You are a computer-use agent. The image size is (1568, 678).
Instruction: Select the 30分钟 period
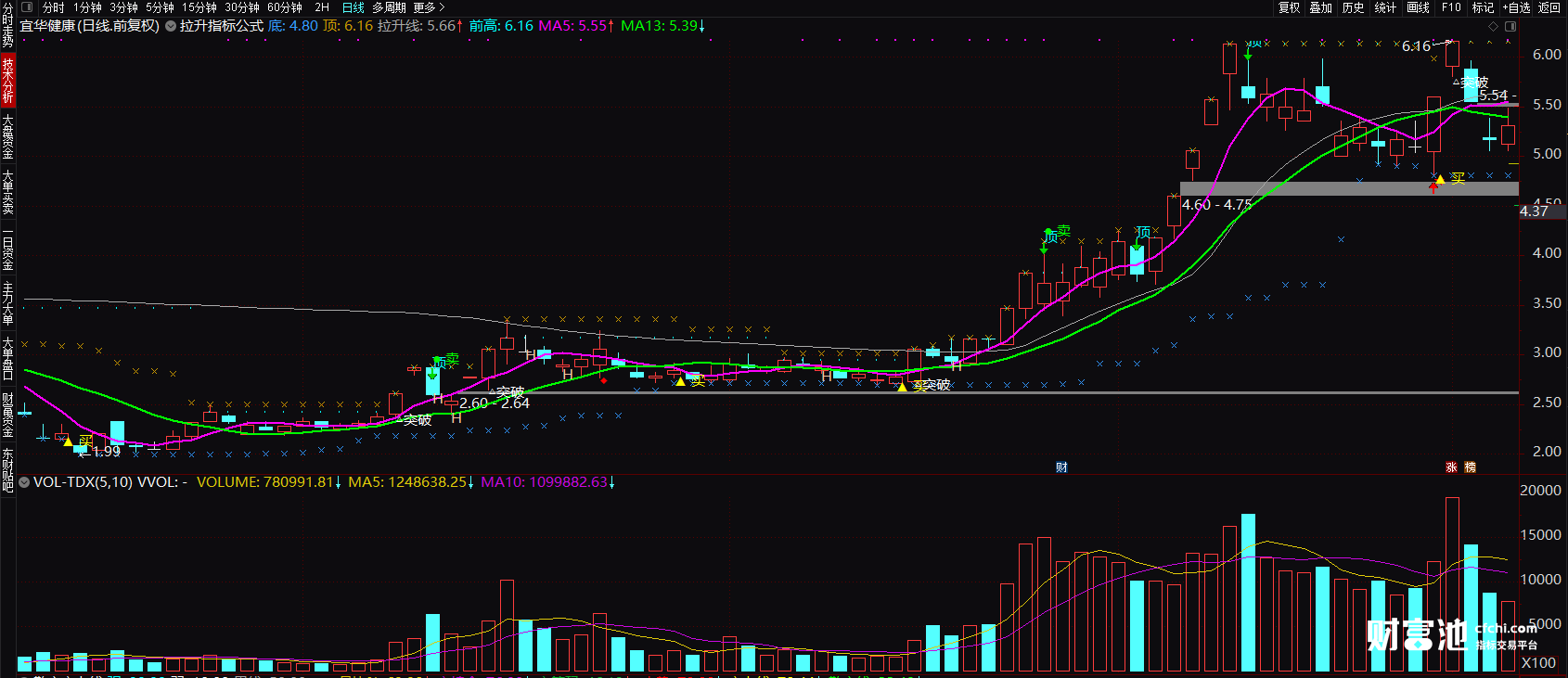[242, 7]
